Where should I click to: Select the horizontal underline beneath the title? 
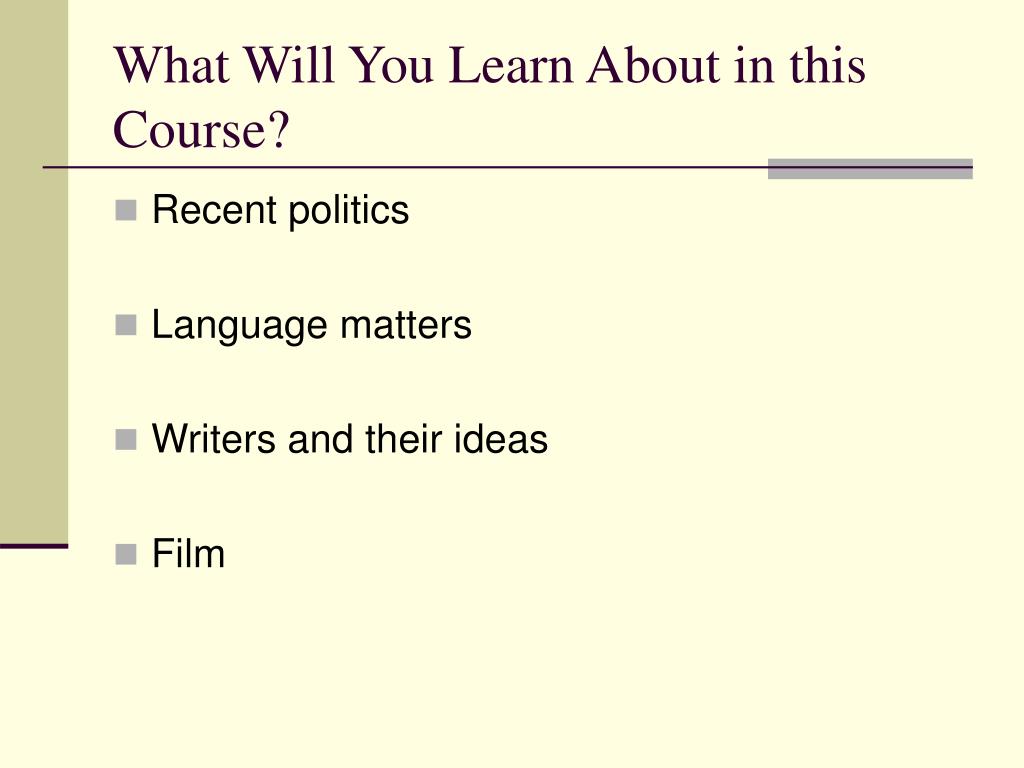[x=507, y=168]
